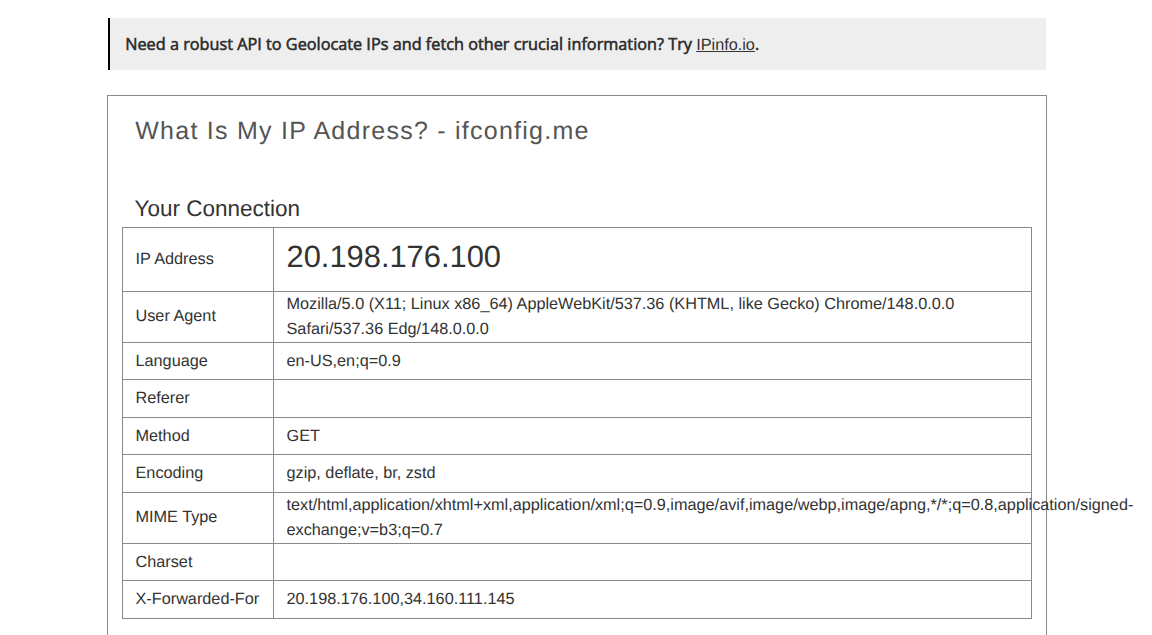Click the User Agent label cell

[198, 317]
